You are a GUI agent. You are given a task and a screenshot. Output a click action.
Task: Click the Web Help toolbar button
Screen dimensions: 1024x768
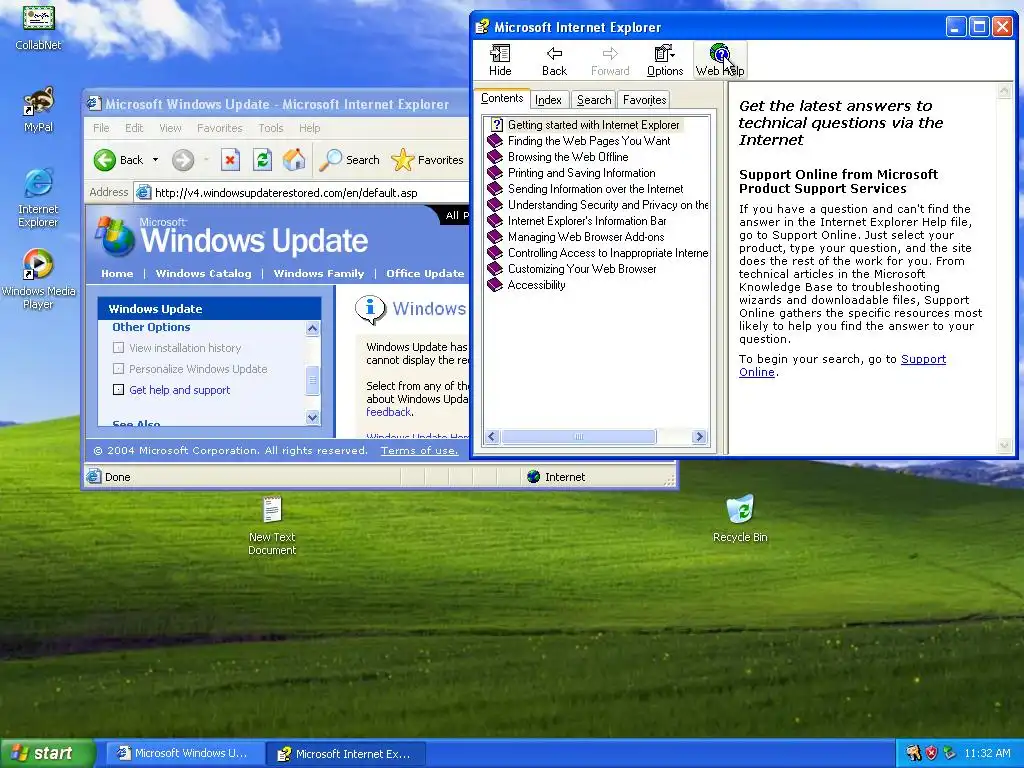tap(720, 61)
